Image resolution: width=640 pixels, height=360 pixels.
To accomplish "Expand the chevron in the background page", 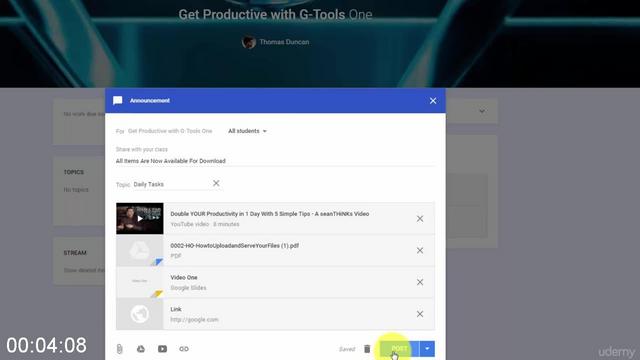I will coord(482,111).
